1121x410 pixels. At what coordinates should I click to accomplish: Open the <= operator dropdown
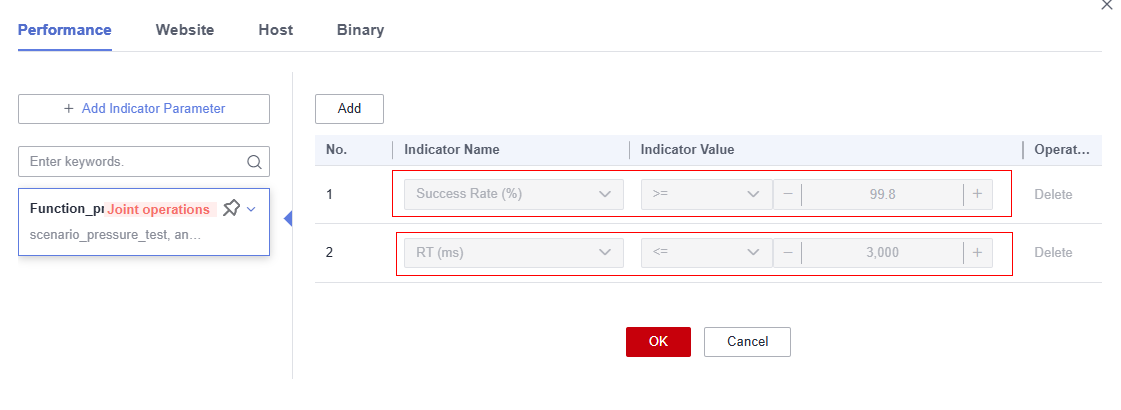click(706, 253)
